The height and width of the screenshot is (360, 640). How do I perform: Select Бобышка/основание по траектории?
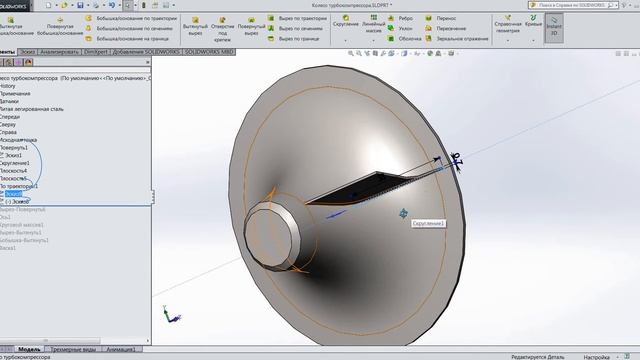click(x=131, y=18)
